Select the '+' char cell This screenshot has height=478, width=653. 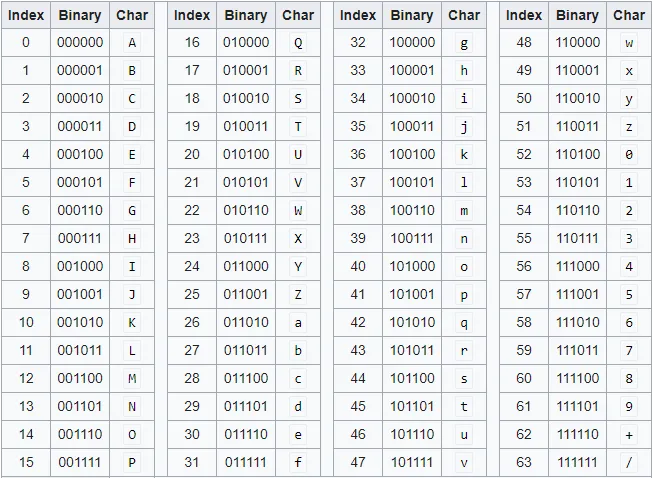(629, 434)
